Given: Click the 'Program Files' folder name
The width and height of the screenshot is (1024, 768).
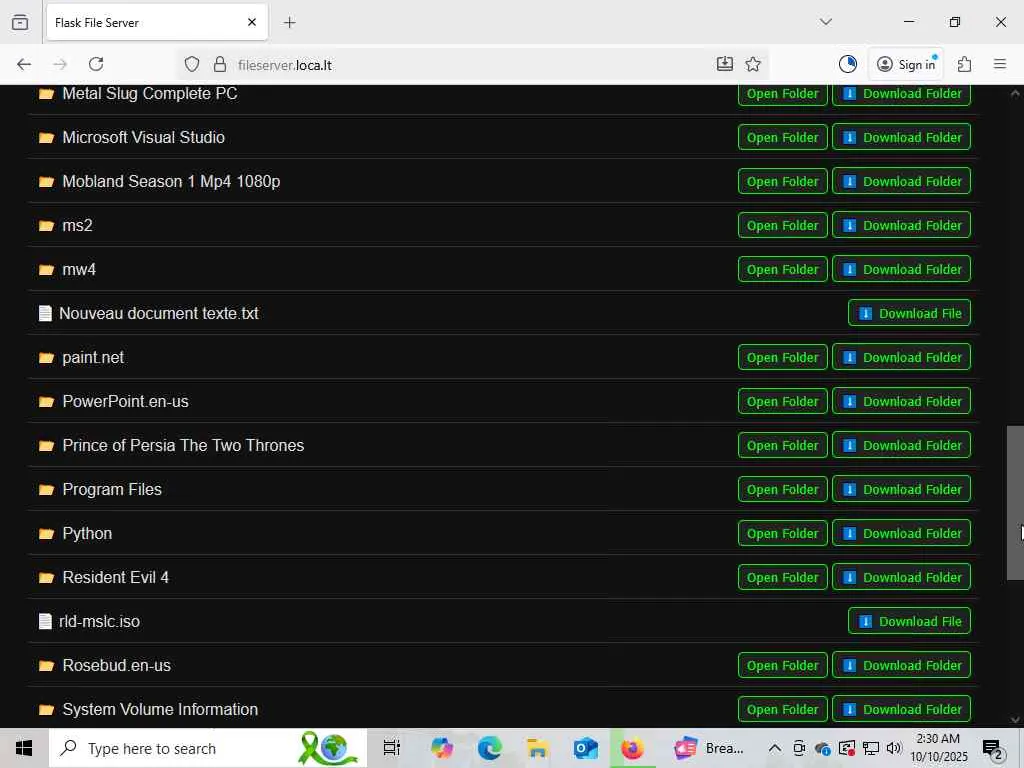Looking at the screenshot, I should 112,489.
